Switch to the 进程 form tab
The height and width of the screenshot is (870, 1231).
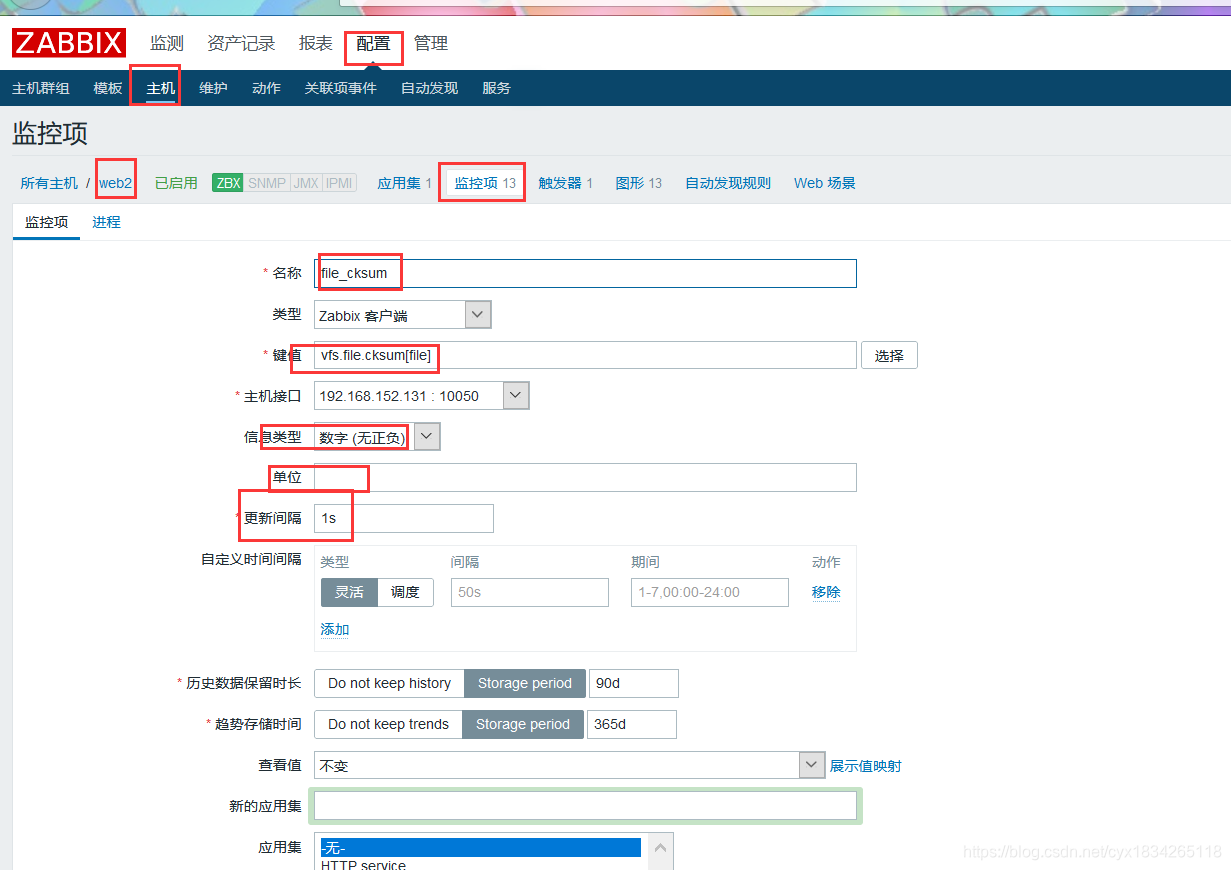[106, 222]
